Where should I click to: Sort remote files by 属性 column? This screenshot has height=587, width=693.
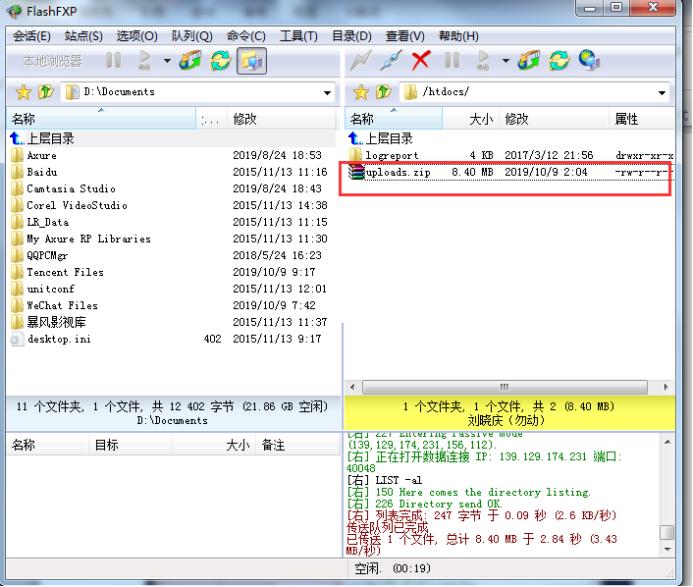point(641,118)
